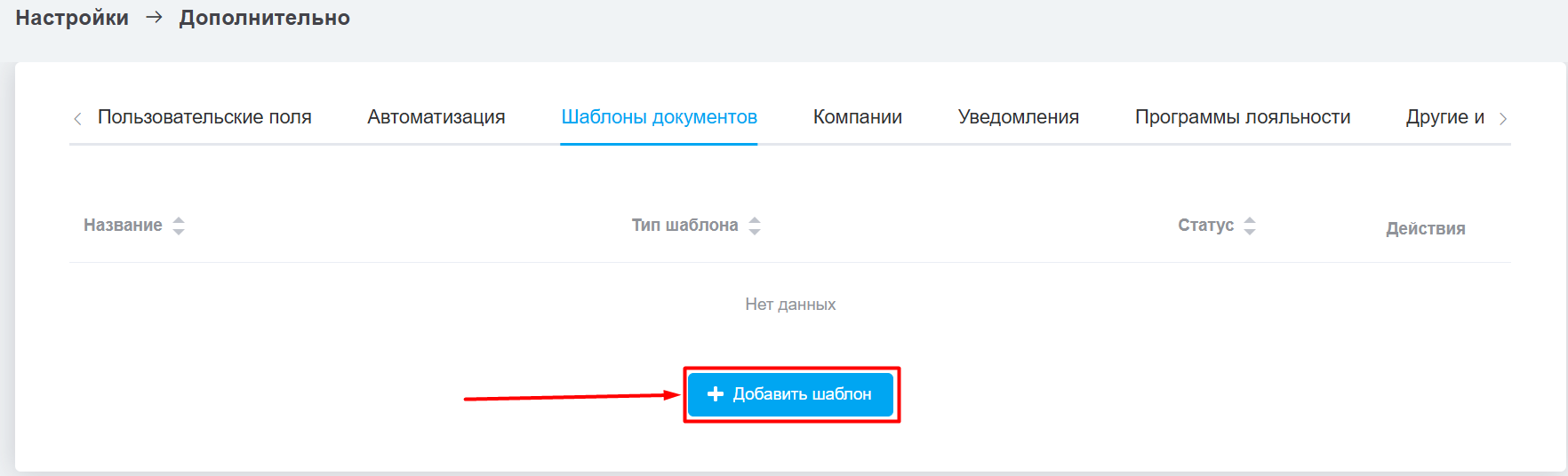Screen dimensions: 1568x476
Task: Click the Нет данных empty table placeholder
Action: coord(790,305)
